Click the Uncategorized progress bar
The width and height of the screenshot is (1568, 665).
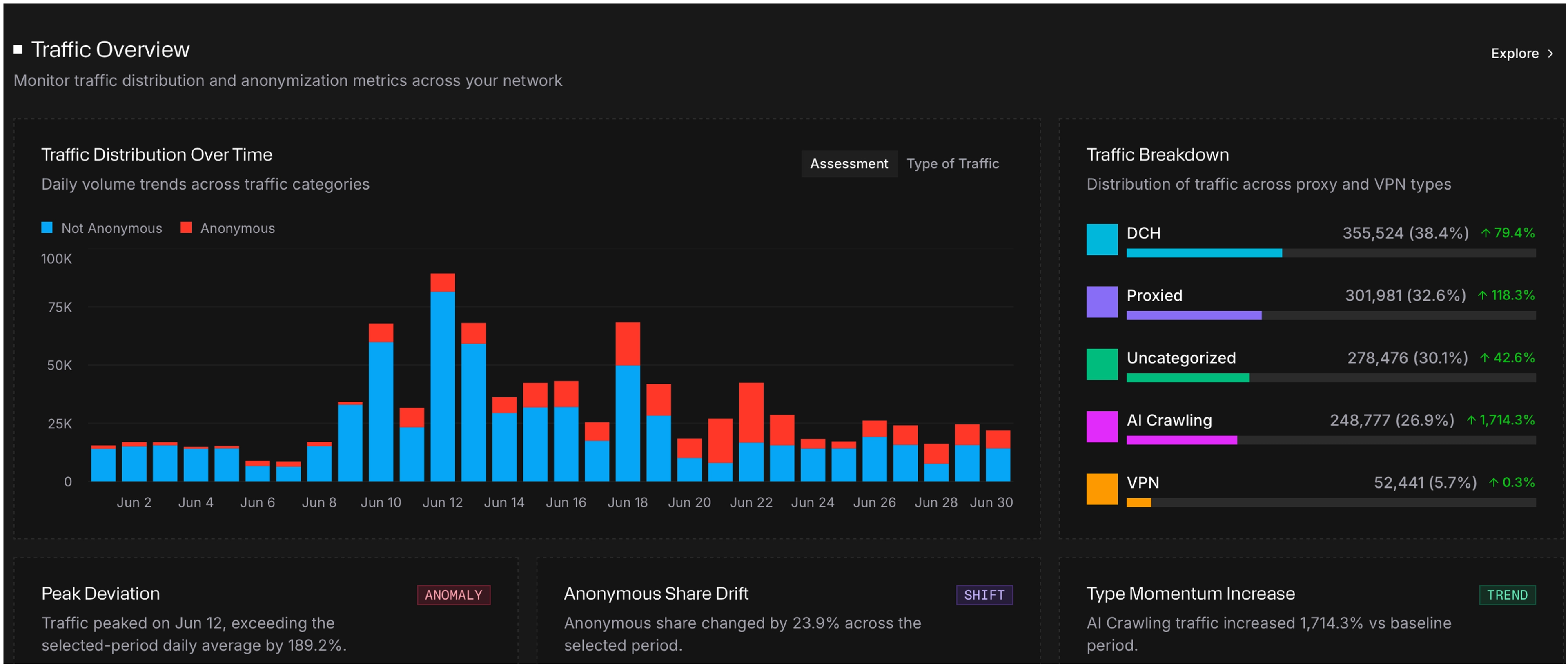1331,378
